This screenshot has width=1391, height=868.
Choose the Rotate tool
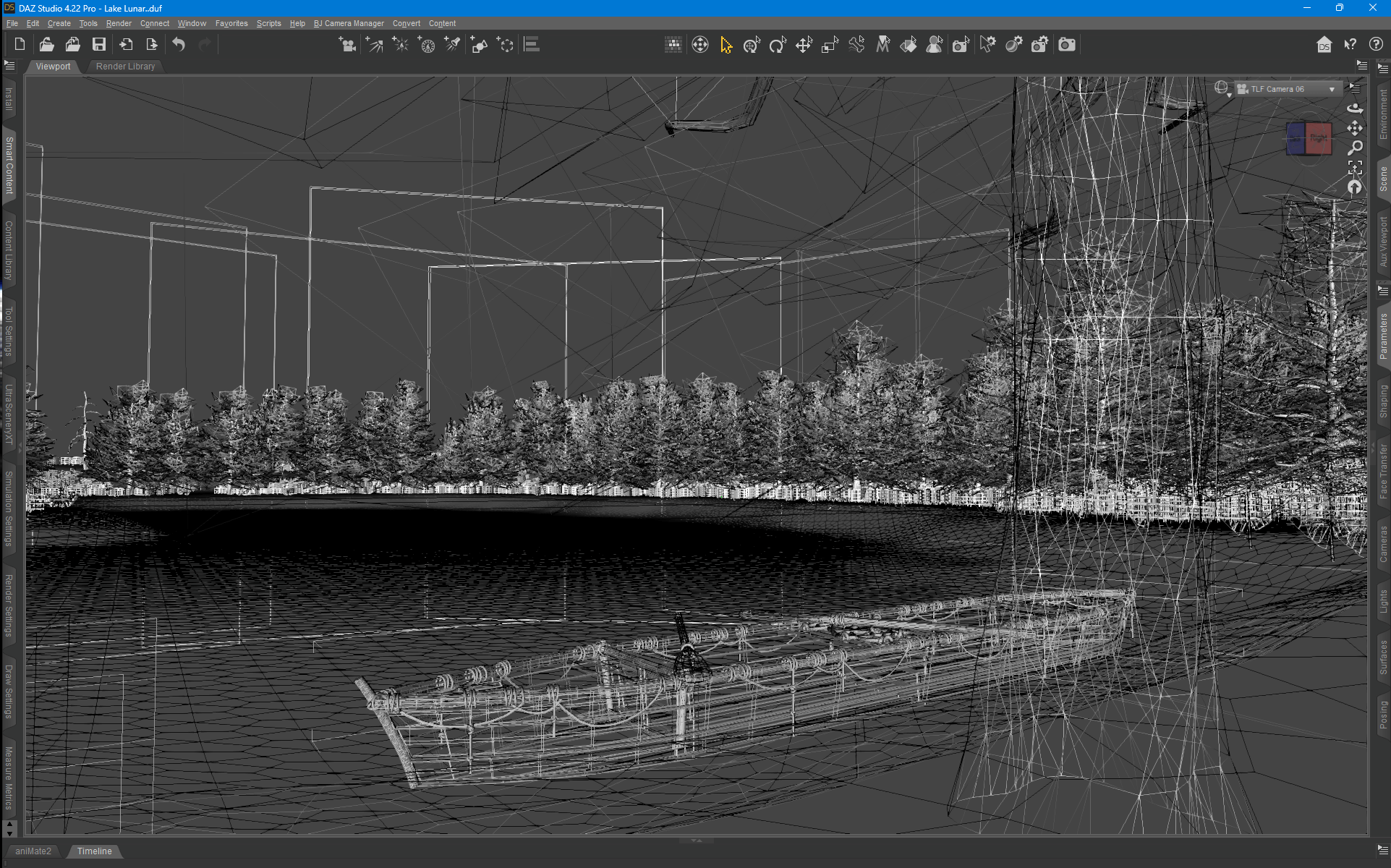(778, 45)
